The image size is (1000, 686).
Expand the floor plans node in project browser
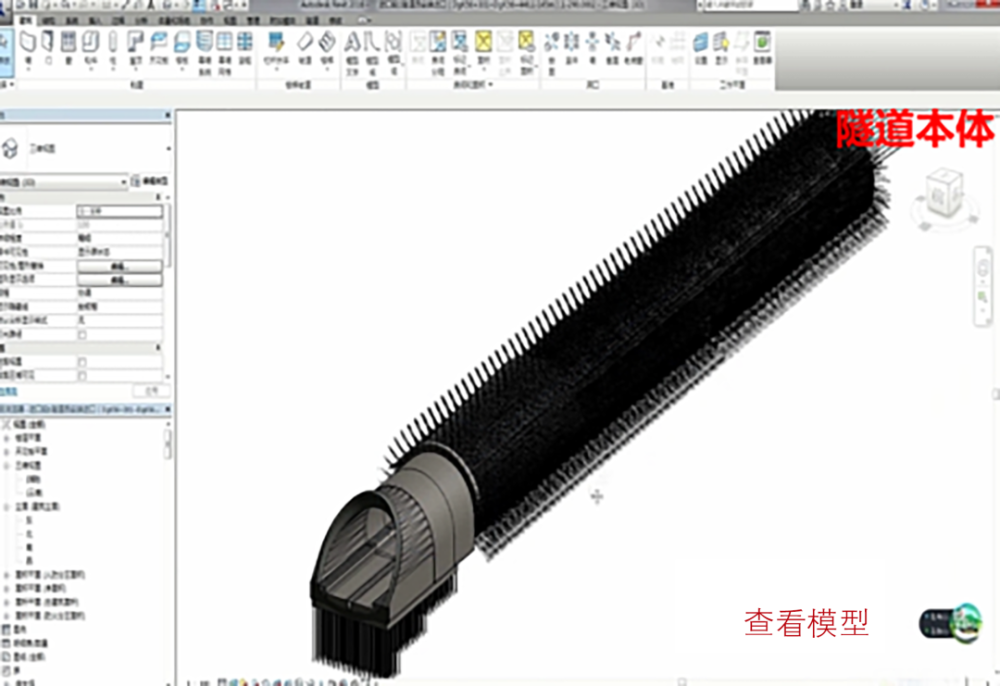point(7,438)
